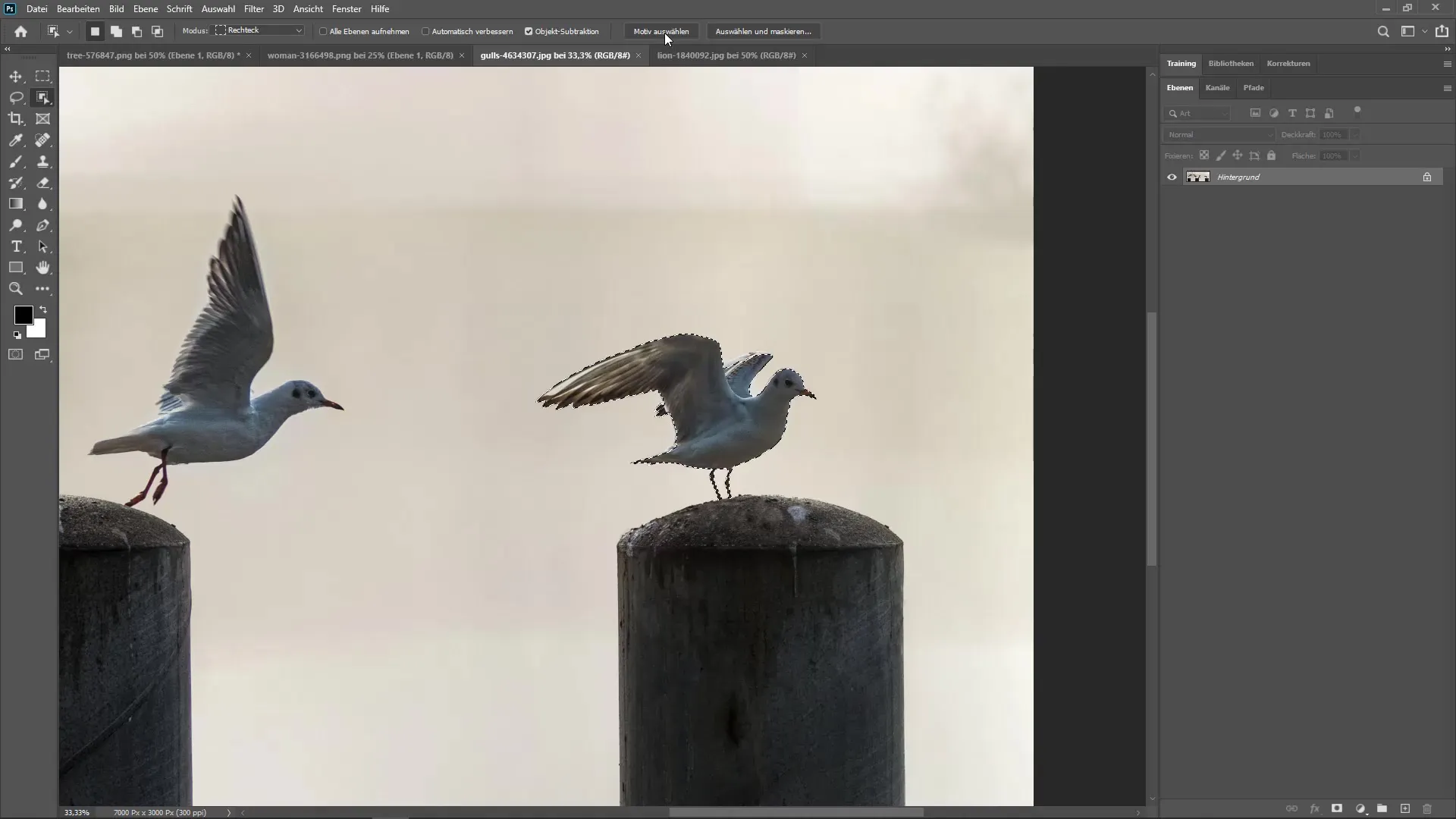Select the Rectangular Marquee tool

coord(43,77)
